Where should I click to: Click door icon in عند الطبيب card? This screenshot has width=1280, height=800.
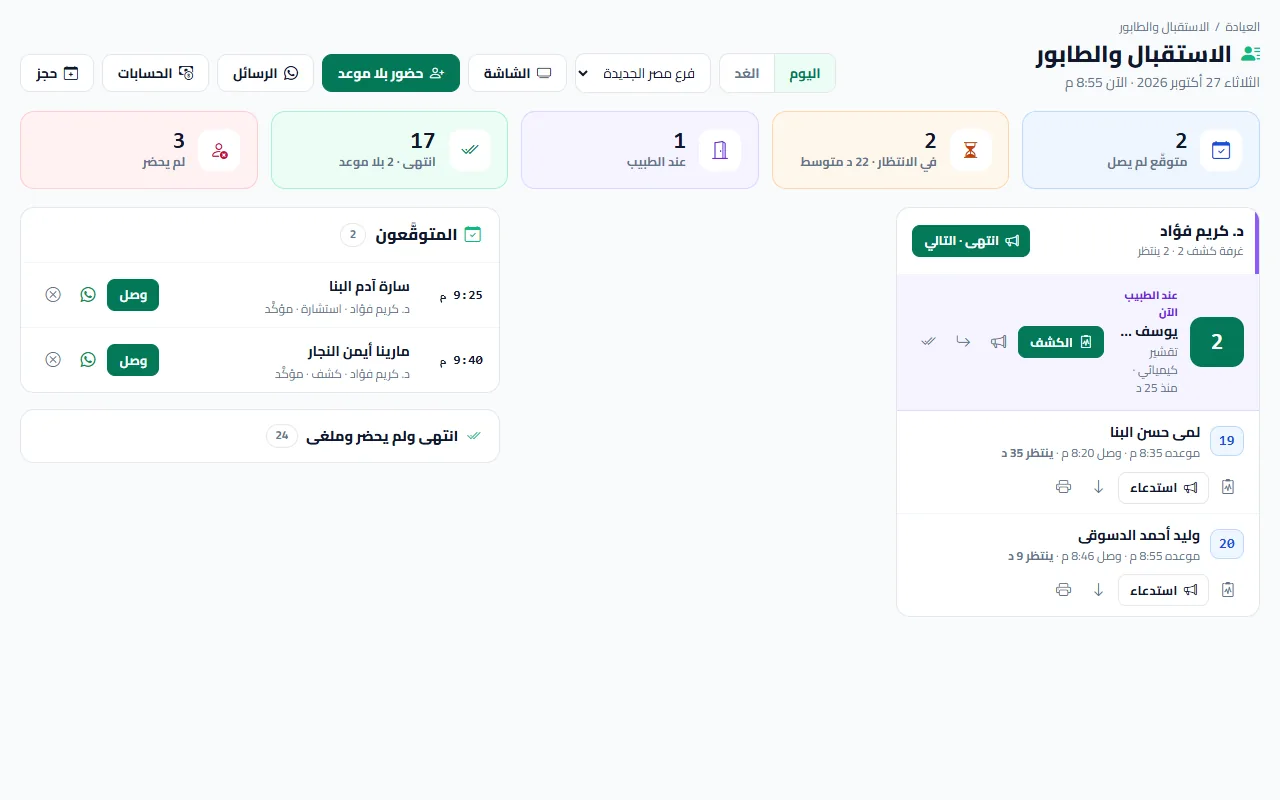click(x=719, y=150)
